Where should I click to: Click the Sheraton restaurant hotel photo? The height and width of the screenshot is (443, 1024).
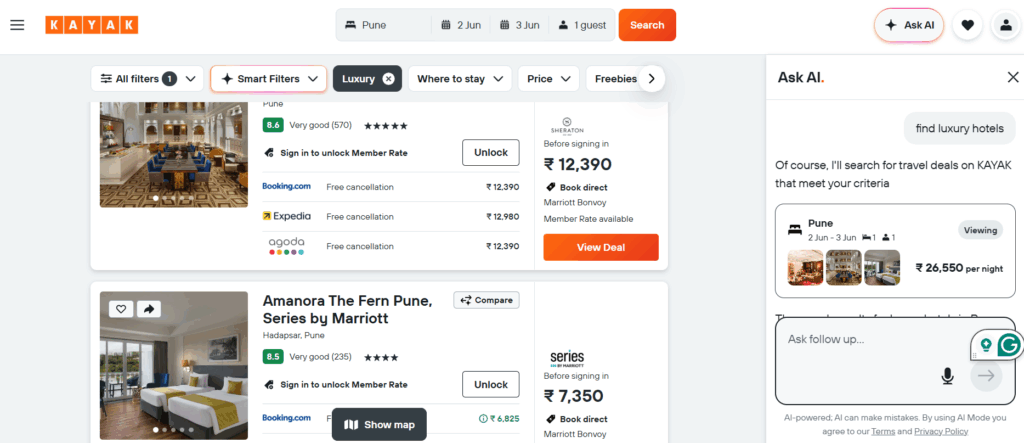click(x=174, y=155)
